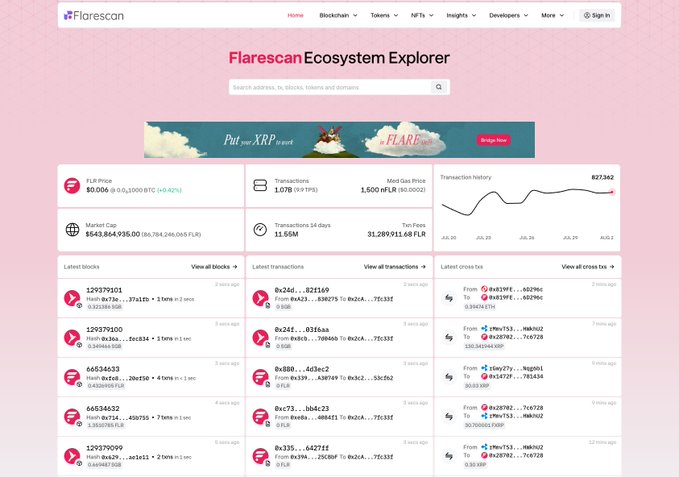679x477 pixels.
Task: Click transaction 0x24f...03f6aa icon
Action: coord(260,338)
